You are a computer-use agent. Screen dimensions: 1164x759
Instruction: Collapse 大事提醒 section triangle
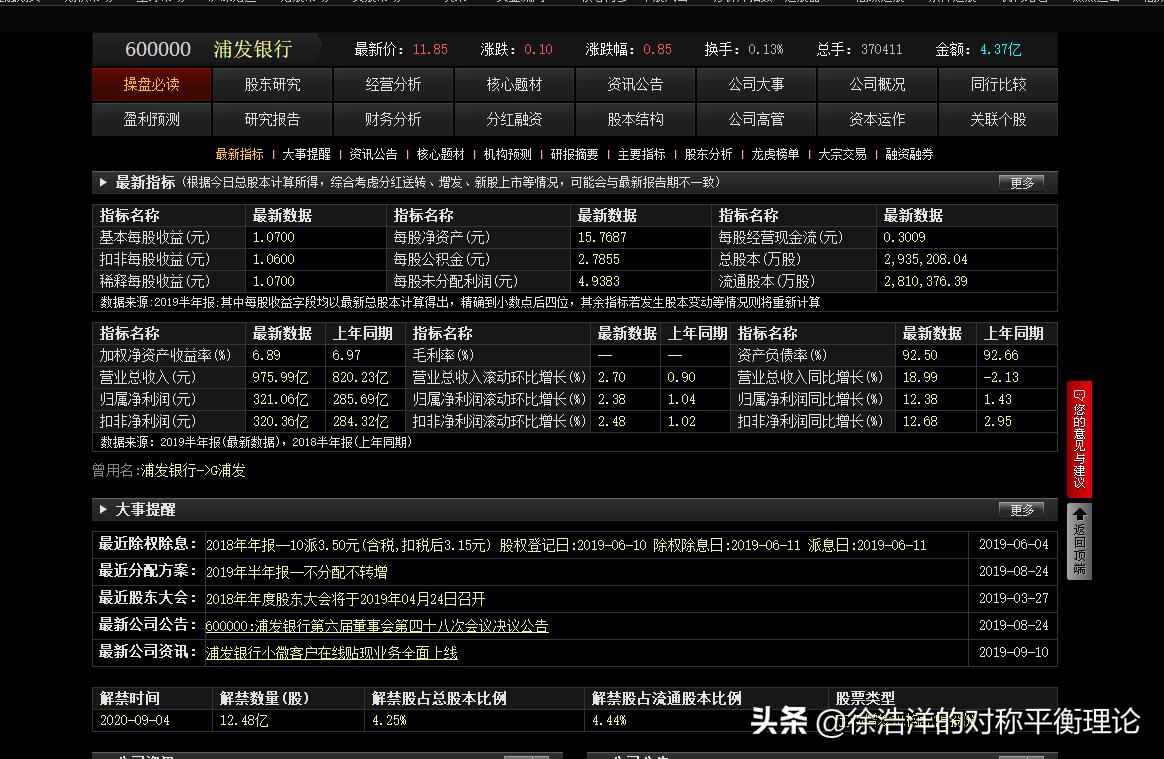(x=103, y=509)
